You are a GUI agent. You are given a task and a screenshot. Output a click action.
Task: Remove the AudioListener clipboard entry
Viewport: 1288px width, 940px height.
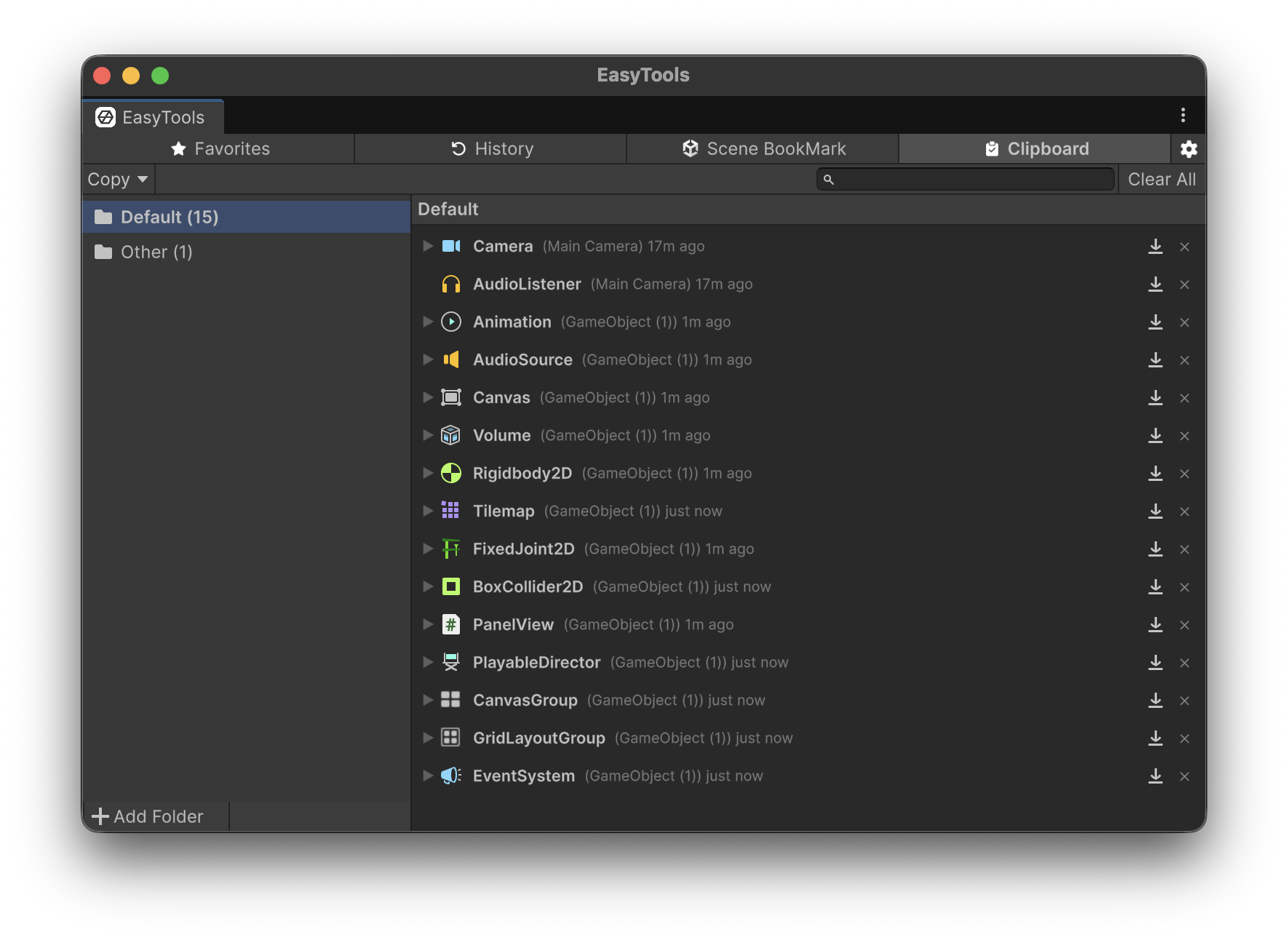(x=1185, y=284)
